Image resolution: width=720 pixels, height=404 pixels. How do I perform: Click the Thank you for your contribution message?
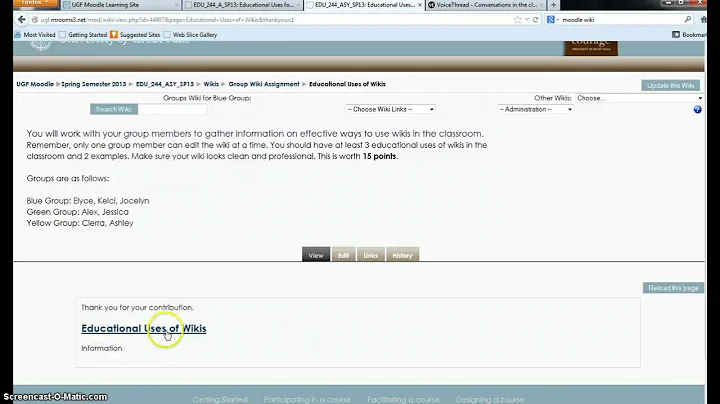coord(137,307)
